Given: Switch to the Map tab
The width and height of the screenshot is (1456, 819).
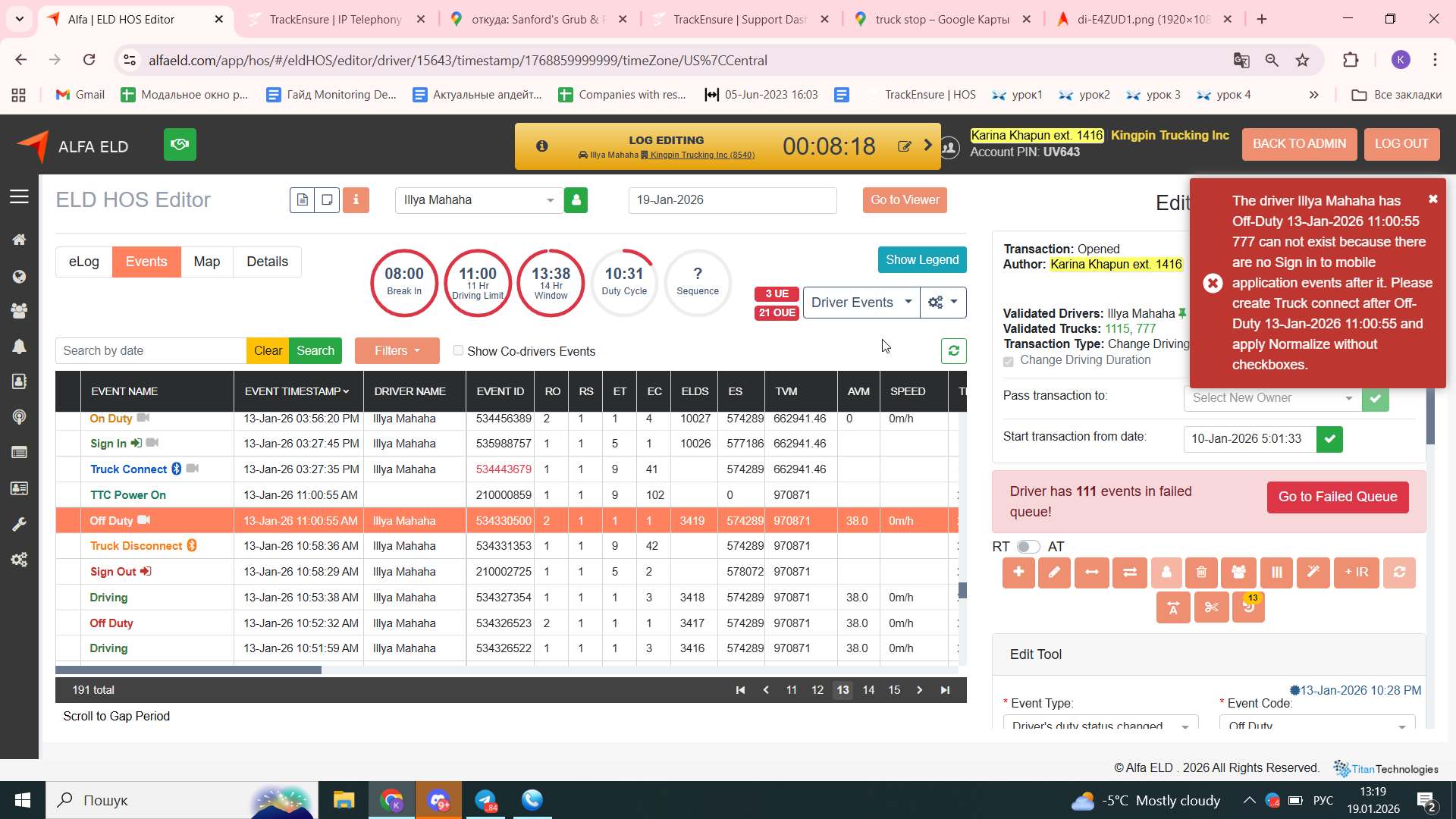Looking at the screenshot, I should pos(206,262).
